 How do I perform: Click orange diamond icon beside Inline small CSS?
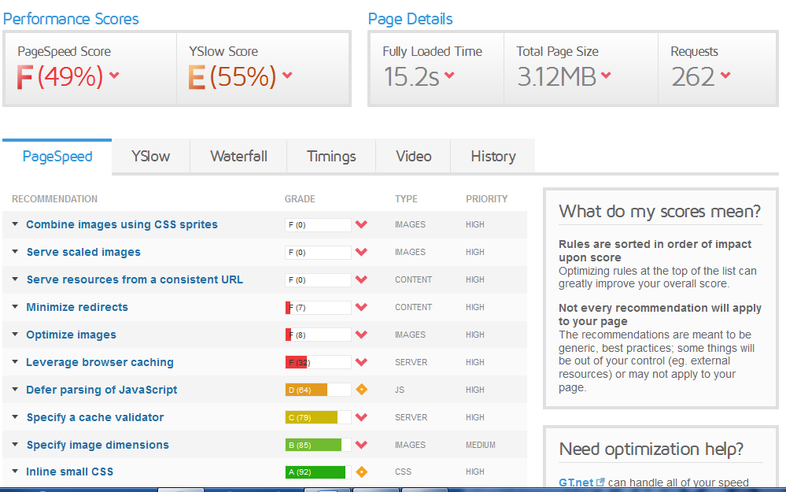tap(361, 472)
